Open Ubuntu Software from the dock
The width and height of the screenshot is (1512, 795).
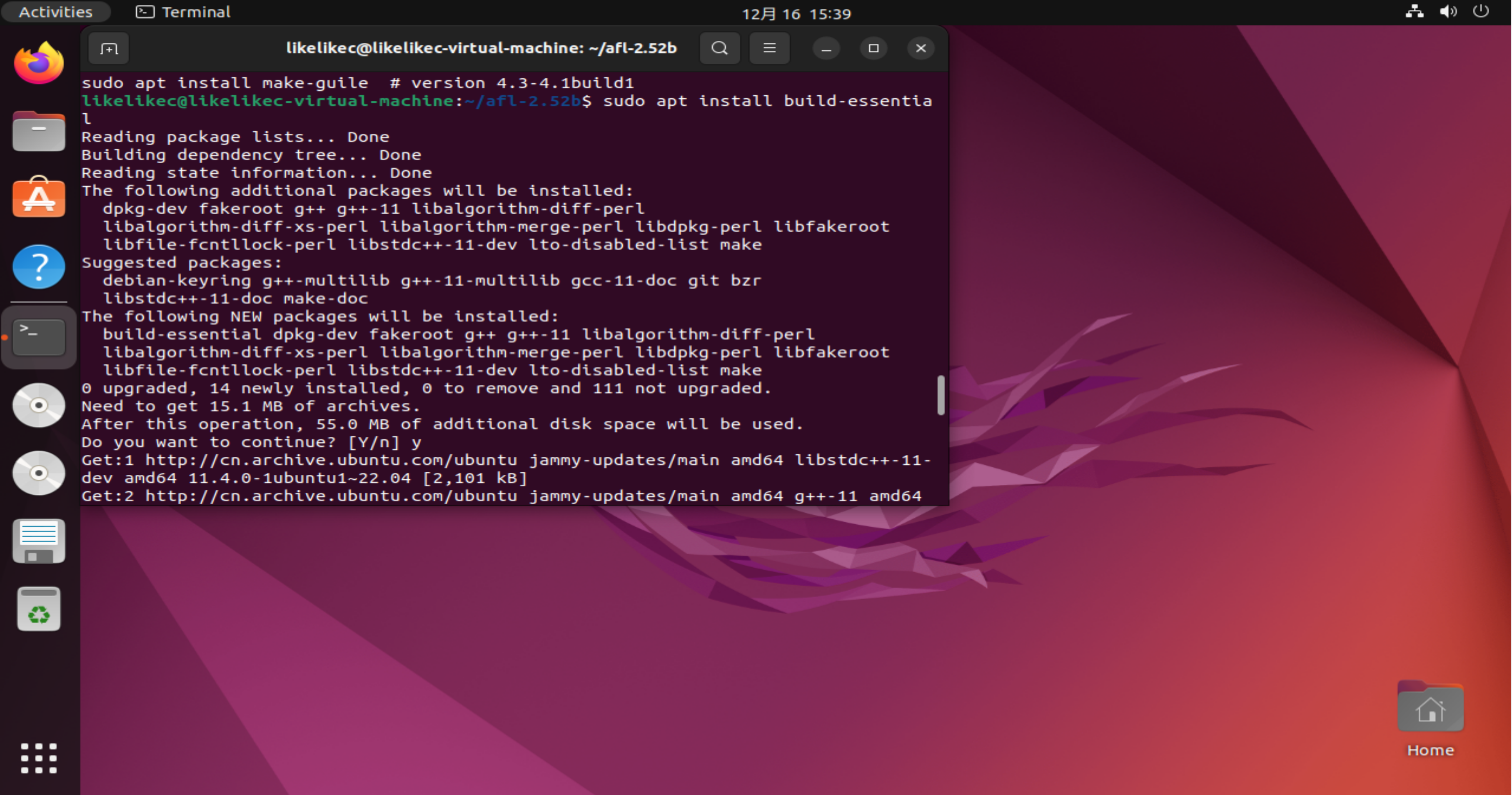coord(39,198)
